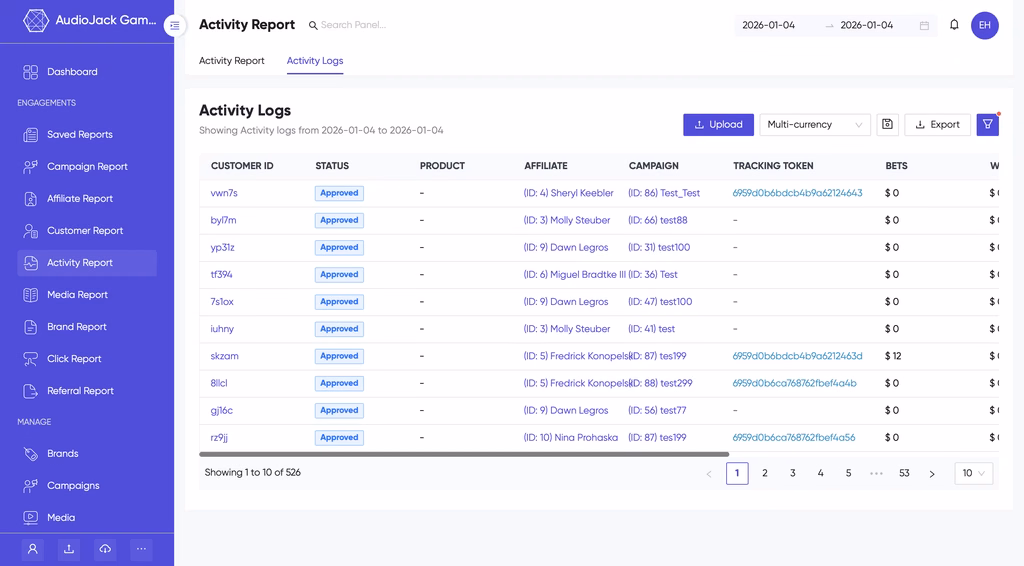Open the filter funnel button
The width and height of the screenshot is (1024, 566).
coord(987,124)
